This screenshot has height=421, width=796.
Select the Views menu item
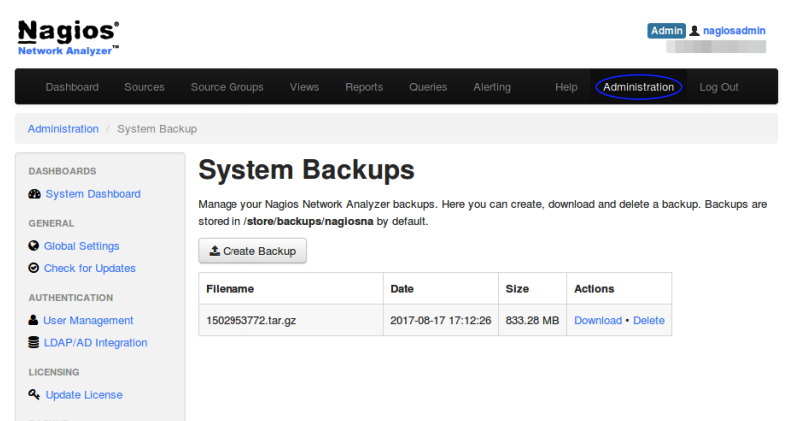coord(304,87)
